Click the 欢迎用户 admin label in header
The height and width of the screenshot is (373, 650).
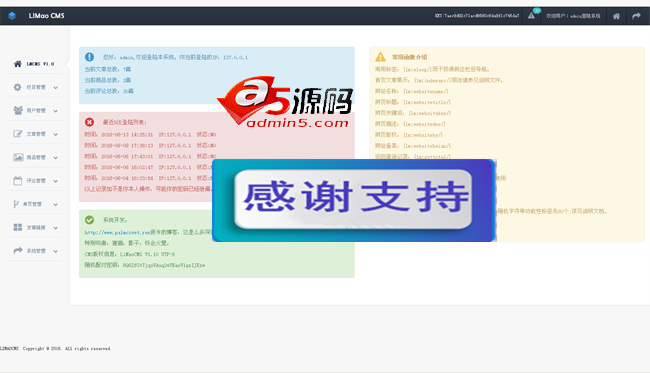[x=573, y=16]
